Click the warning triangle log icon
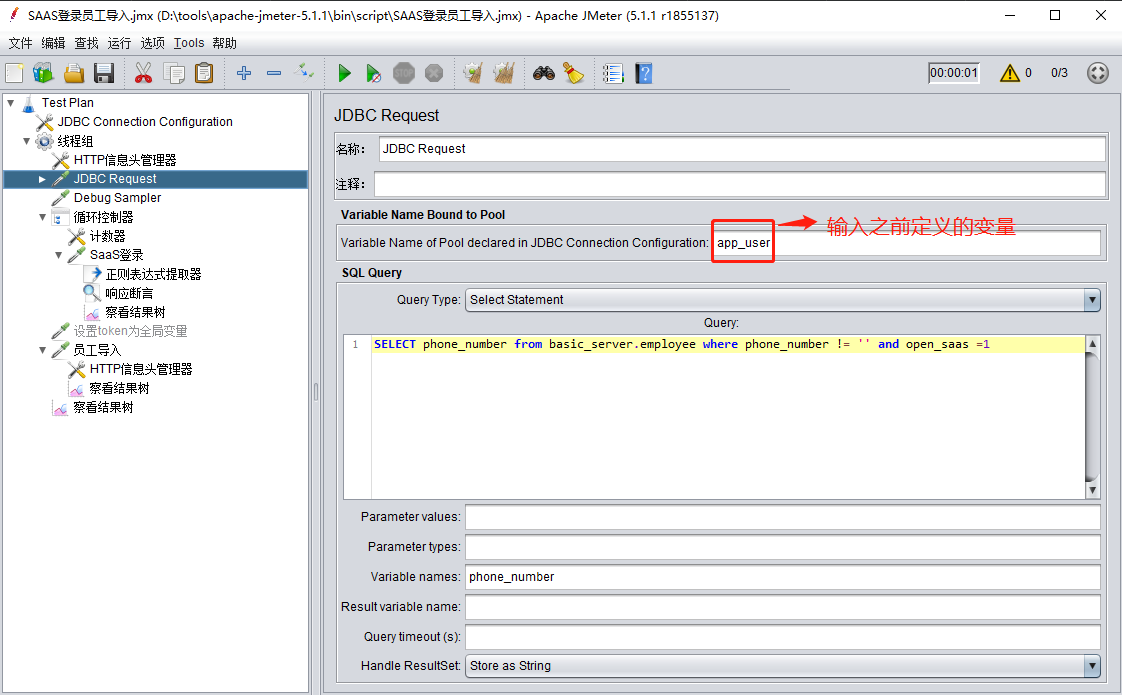 (x=1010, y=73)
